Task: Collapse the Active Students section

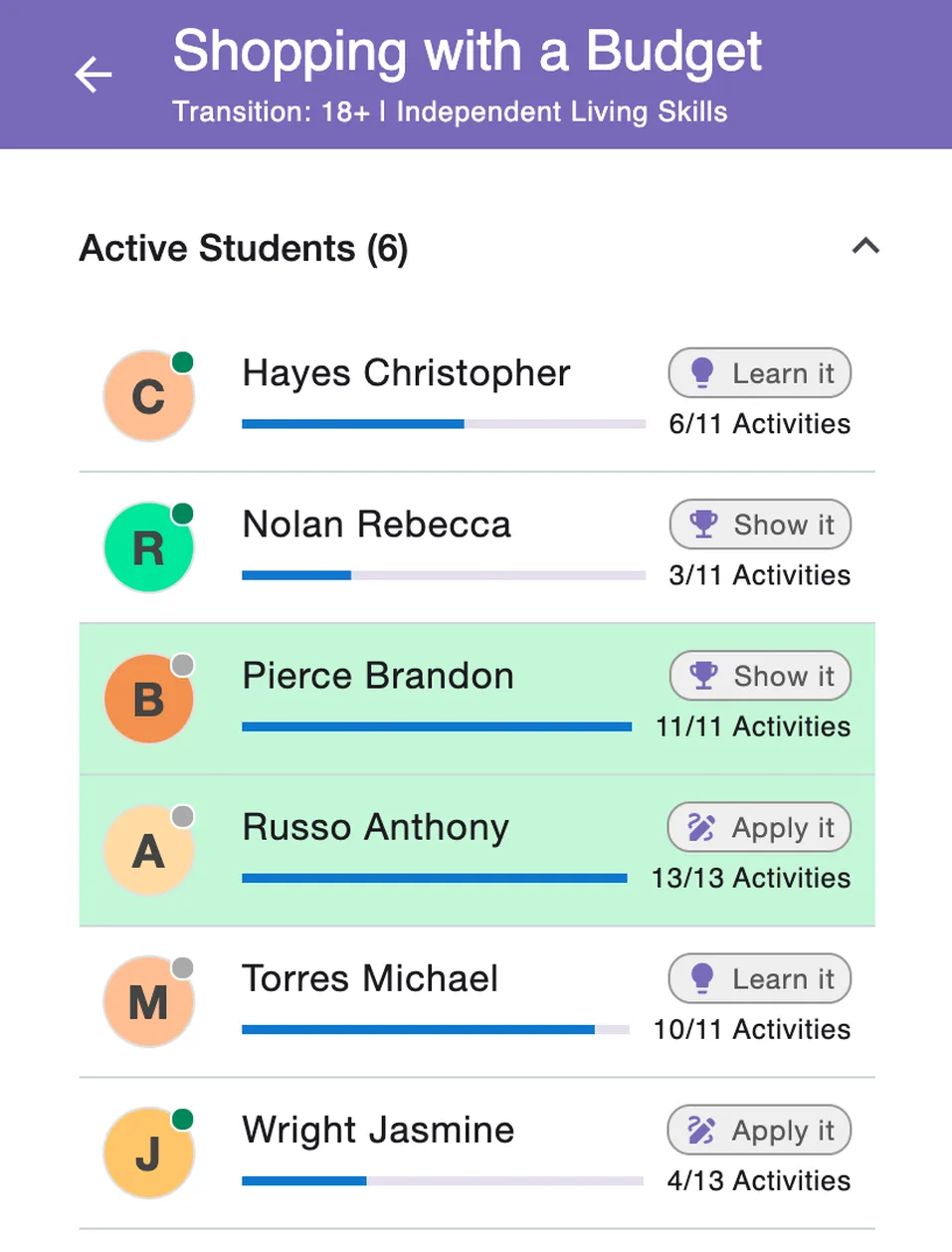Action: tap(865, 246)
